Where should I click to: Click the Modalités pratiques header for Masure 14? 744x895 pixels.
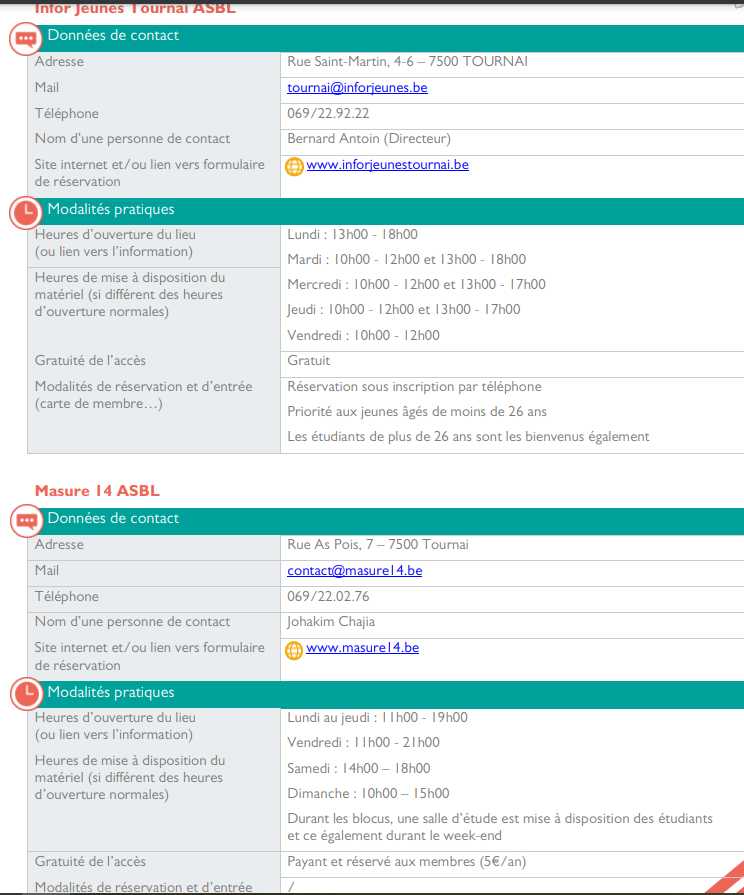(x=386, y=695)
